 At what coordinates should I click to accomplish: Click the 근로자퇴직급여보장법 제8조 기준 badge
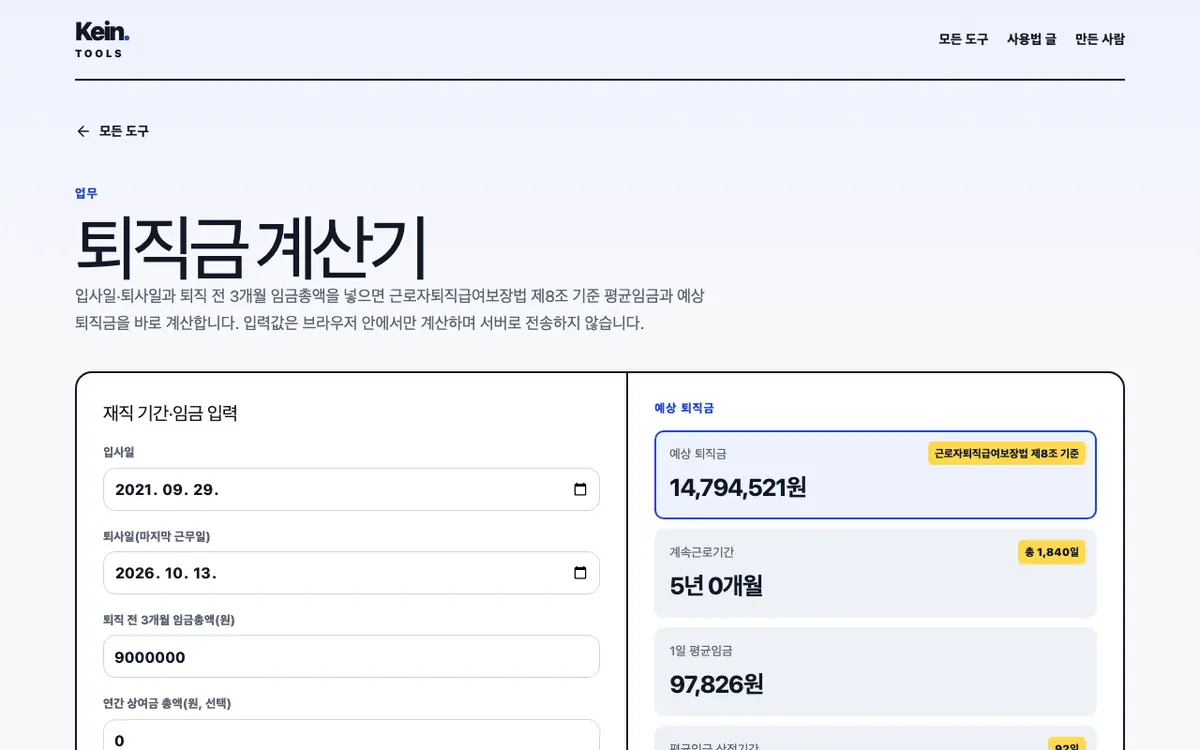(x=1006, y=453)
